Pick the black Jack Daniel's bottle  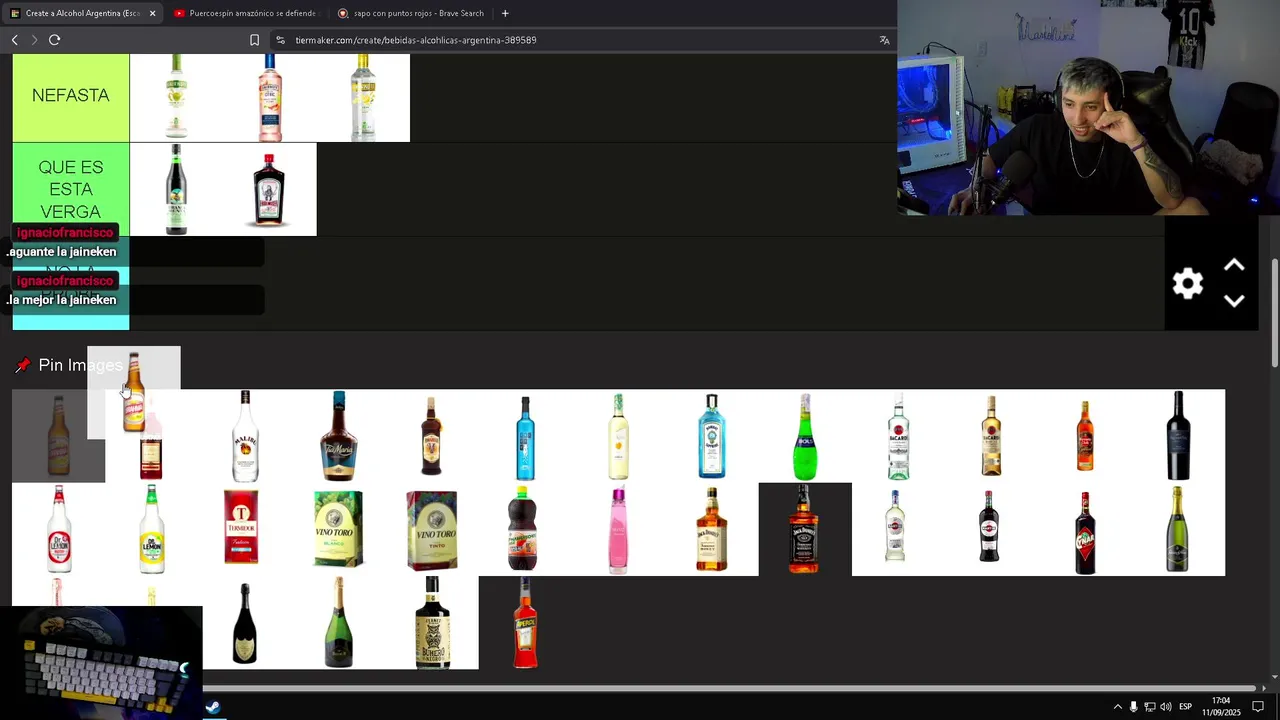coord(805,529)
